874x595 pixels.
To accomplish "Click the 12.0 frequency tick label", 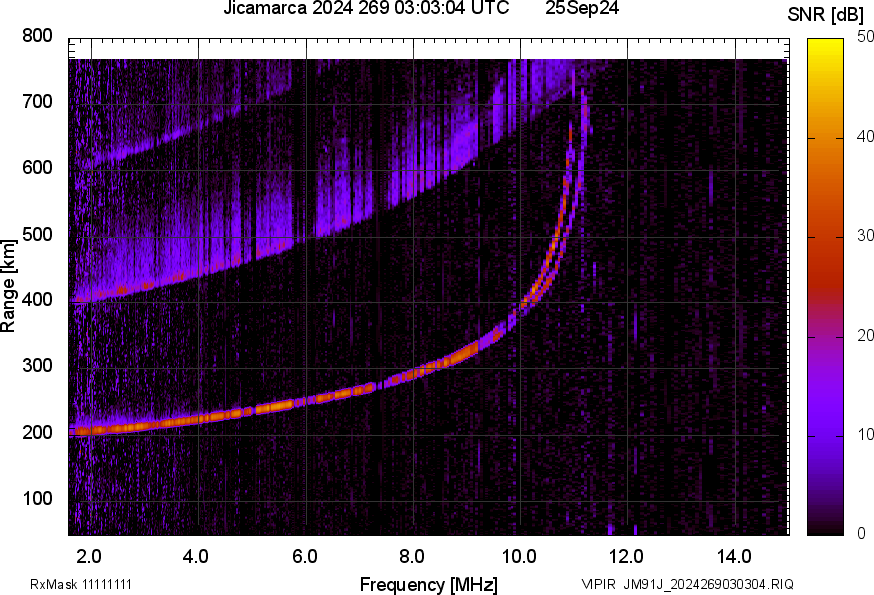I will click(626, 556).
